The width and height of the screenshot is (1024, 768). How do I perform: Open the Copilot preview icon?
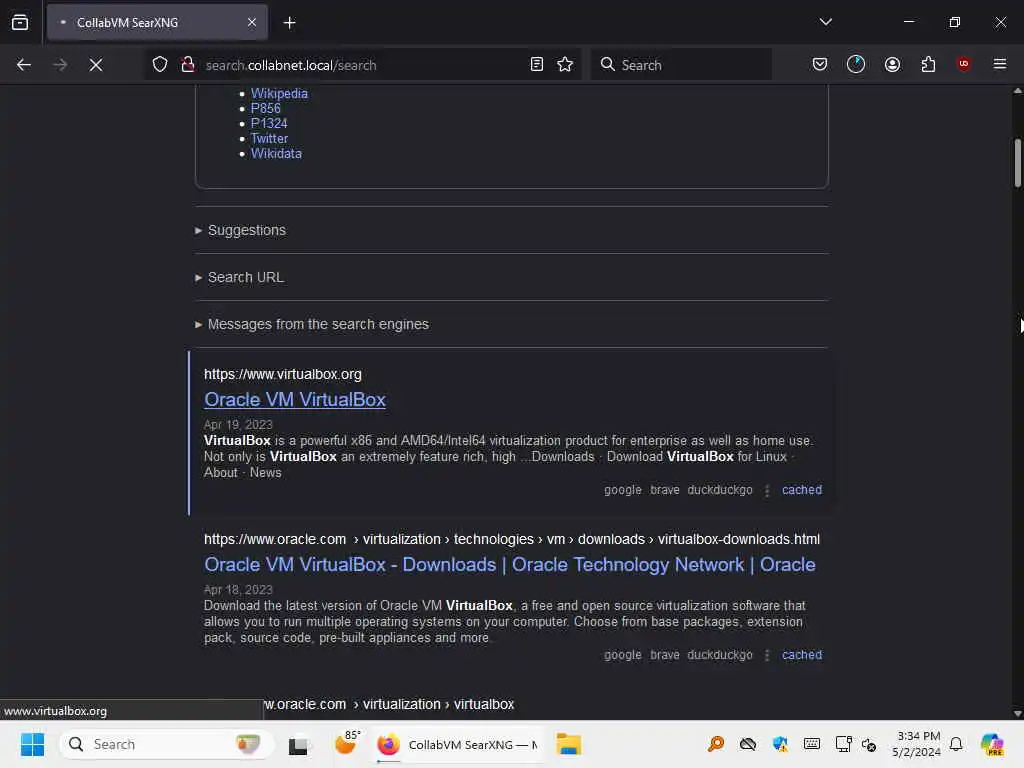point(991,744)
